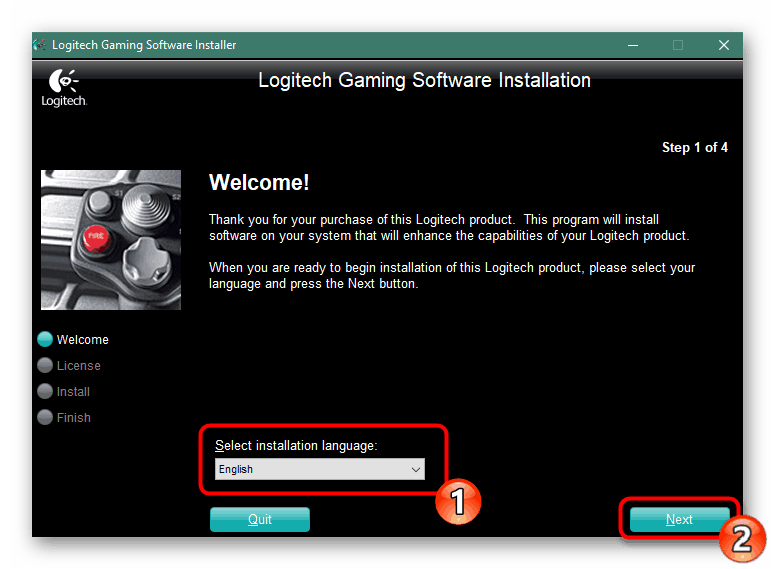Select the Install step label

73,392
